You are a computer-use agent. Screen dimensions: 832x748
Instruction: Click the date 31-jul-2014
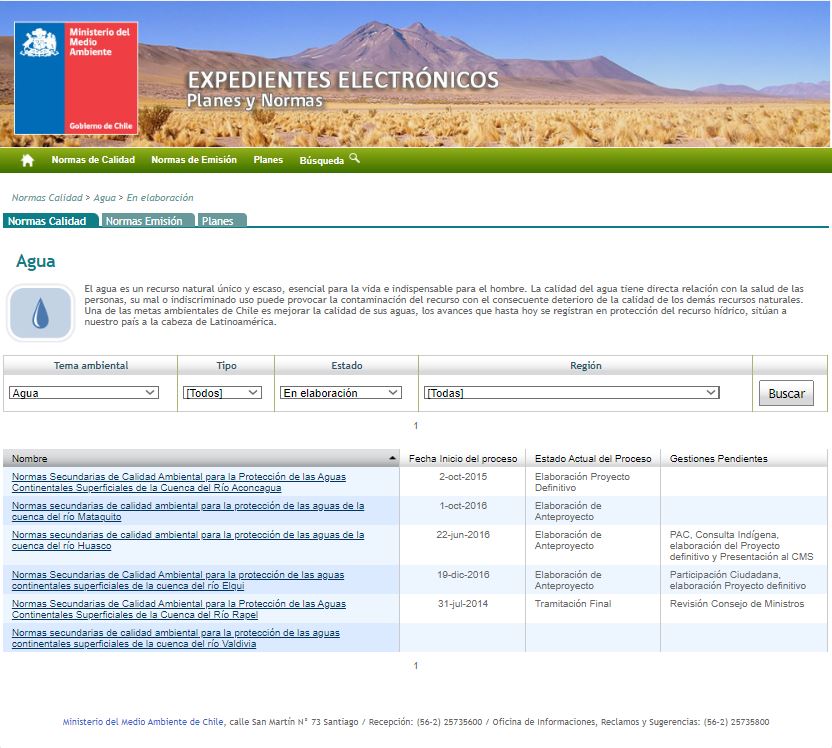coord(463,604)
